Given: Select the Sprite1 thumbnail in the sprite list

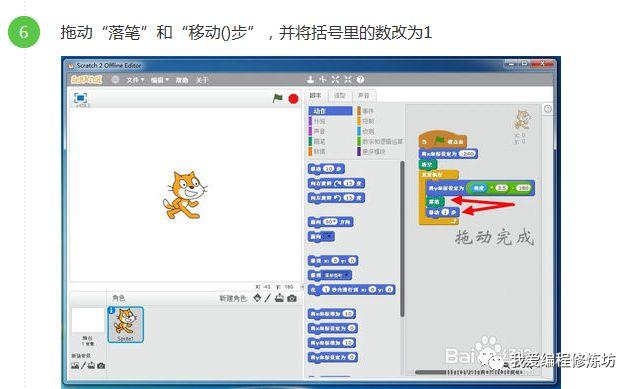Looking at the screenshot, I should point(125,325).
